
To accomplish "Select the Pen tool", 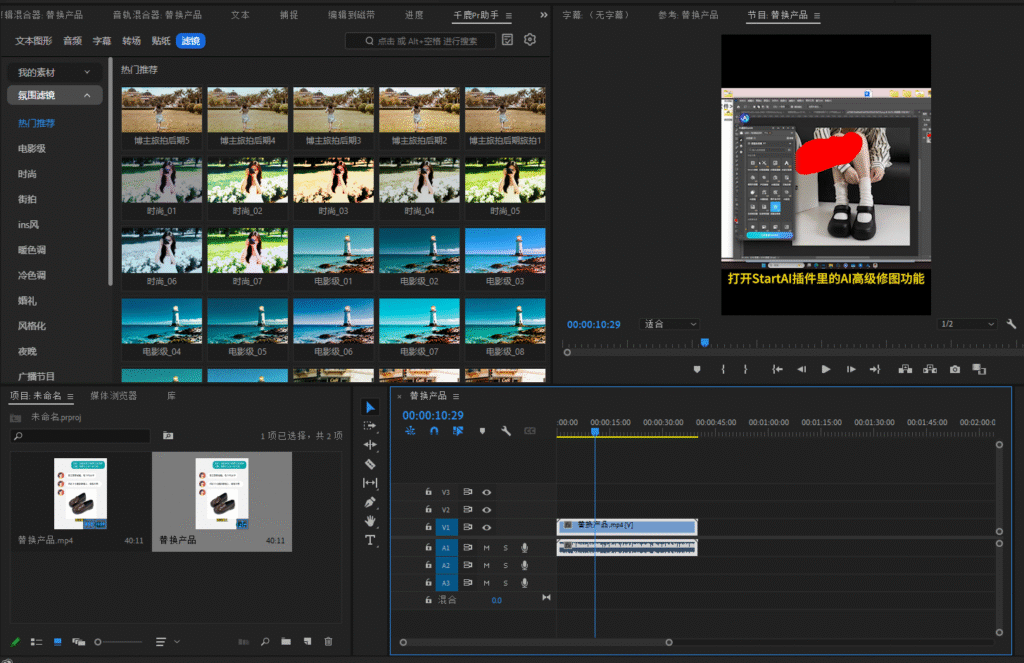I will point(370,502).
